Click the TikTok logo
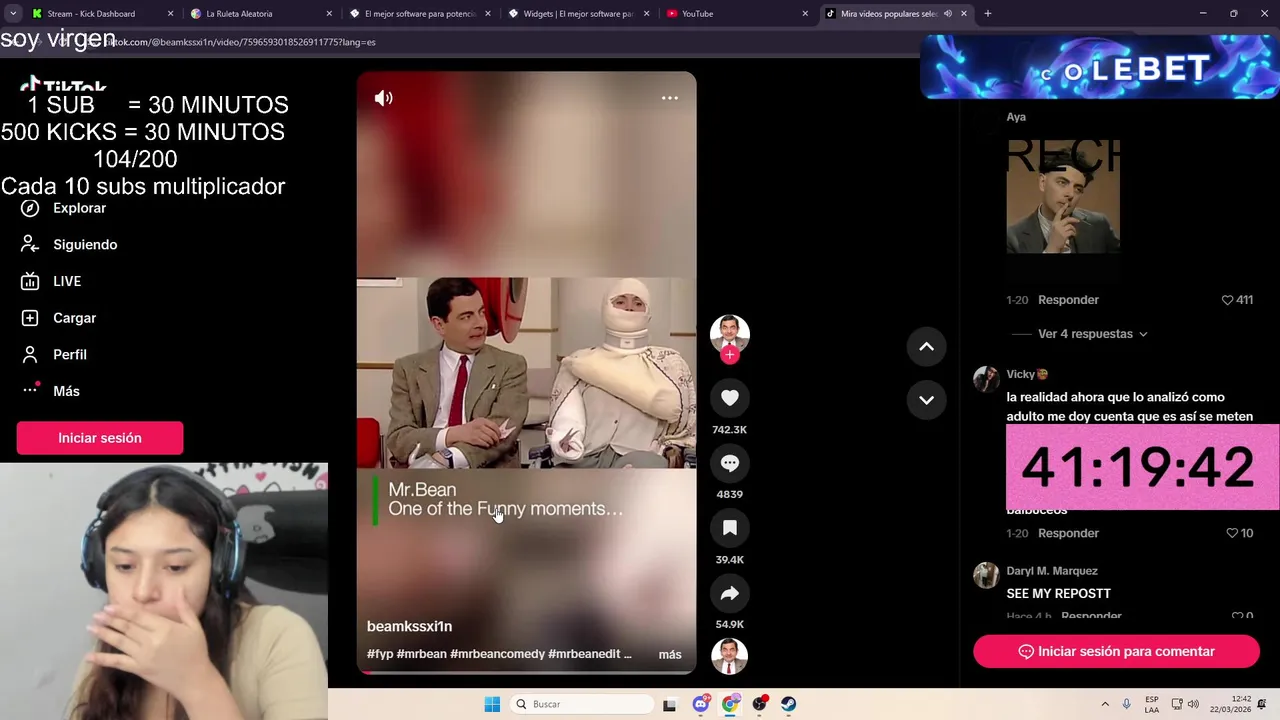This screenshot has width=1280, height=720. 63,84
